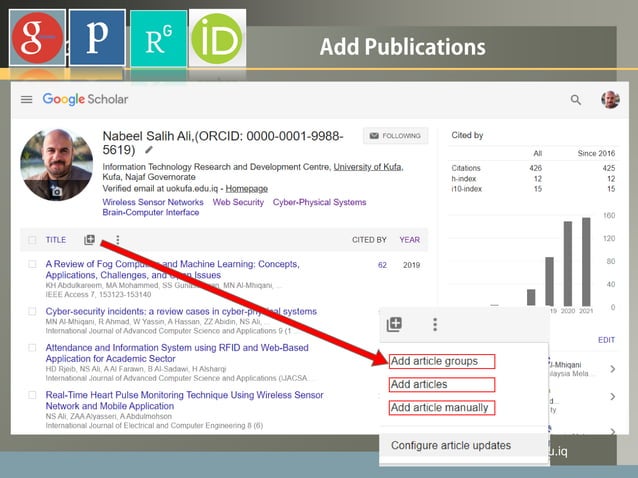Select Add article groups from menu
Screen dimensions: 638x478
434,361
